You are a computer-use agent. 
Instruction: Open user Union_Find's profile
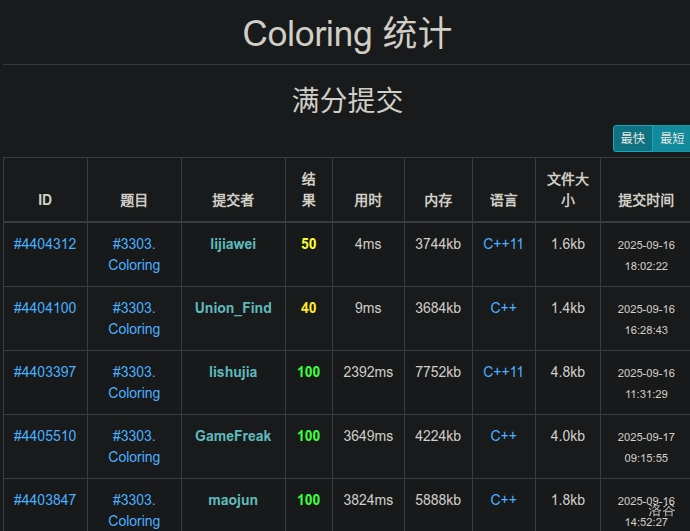233,308
